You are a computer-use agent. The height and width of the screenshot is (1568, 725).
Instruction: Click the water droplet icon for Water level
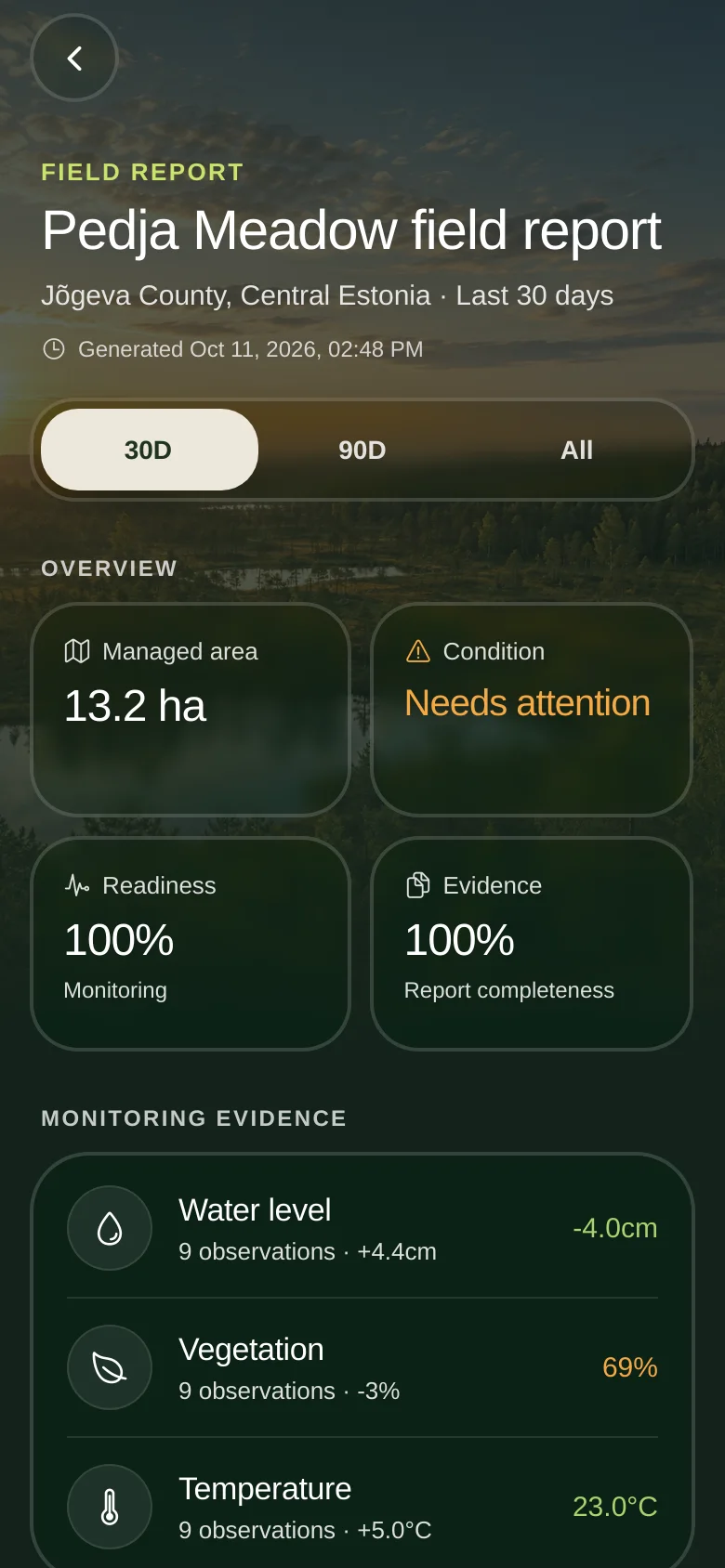pos(110,1228)
